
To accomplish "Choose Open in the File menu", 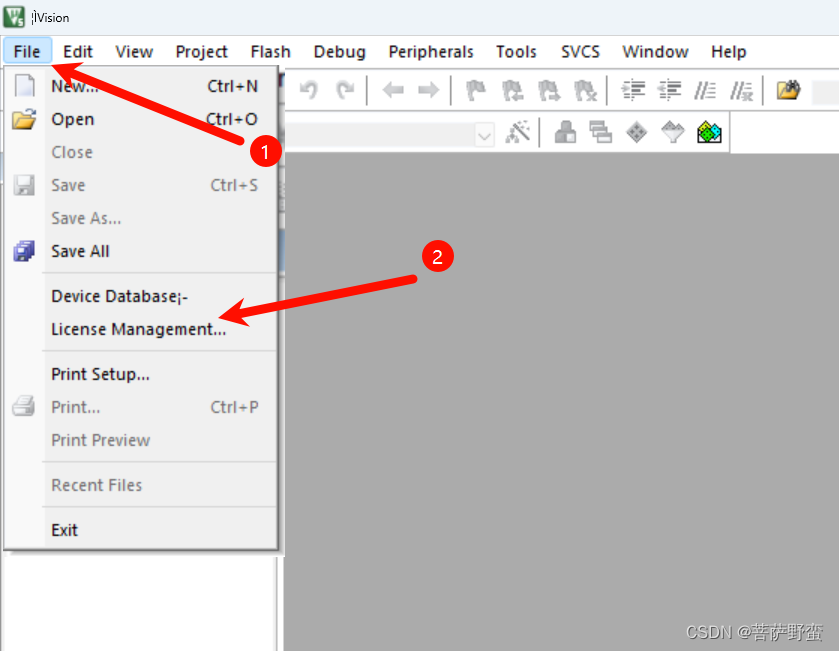I will (x=141, y=119).
